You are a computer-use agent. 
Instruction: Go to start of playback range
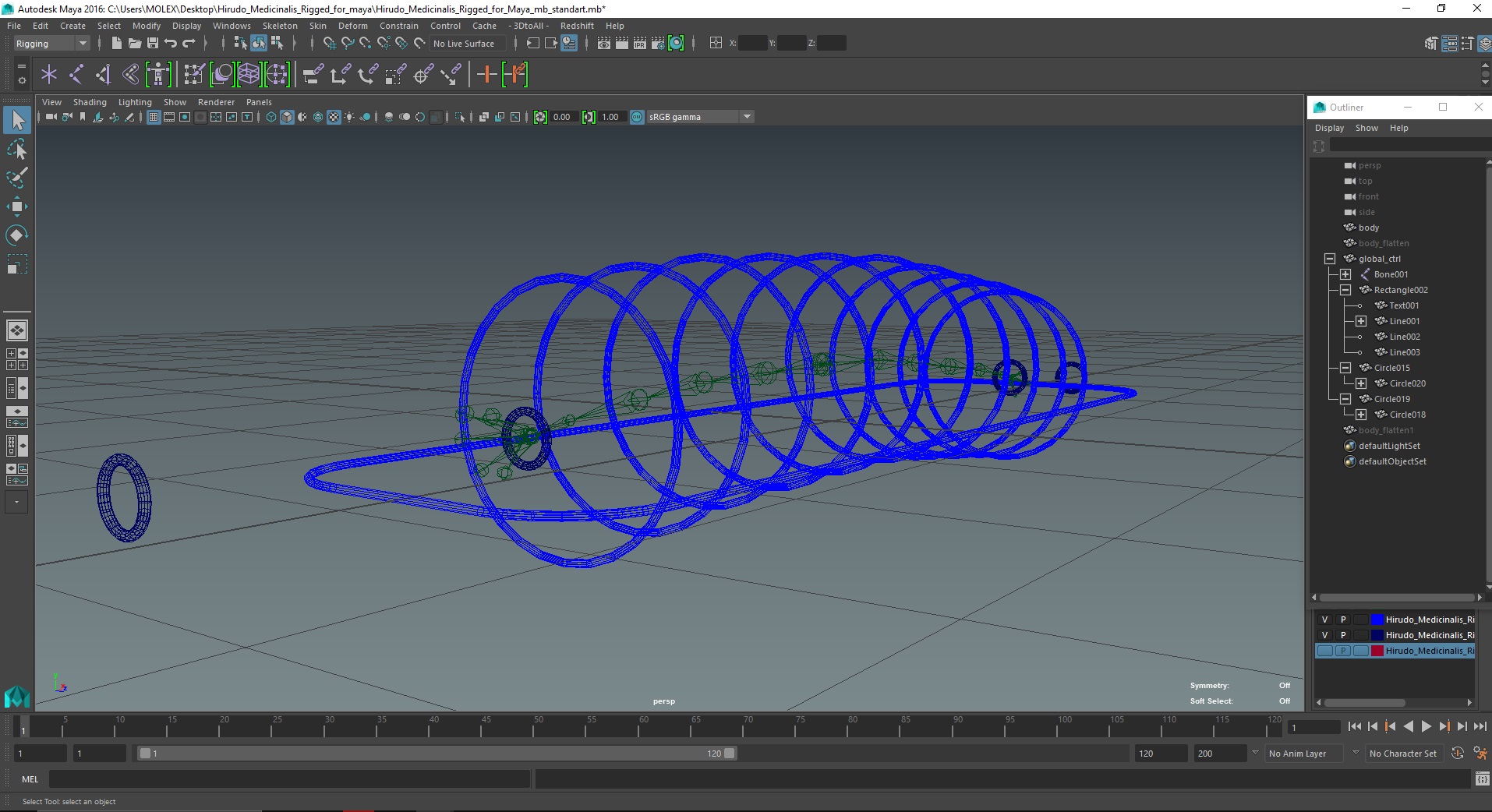coord(1355,726)
